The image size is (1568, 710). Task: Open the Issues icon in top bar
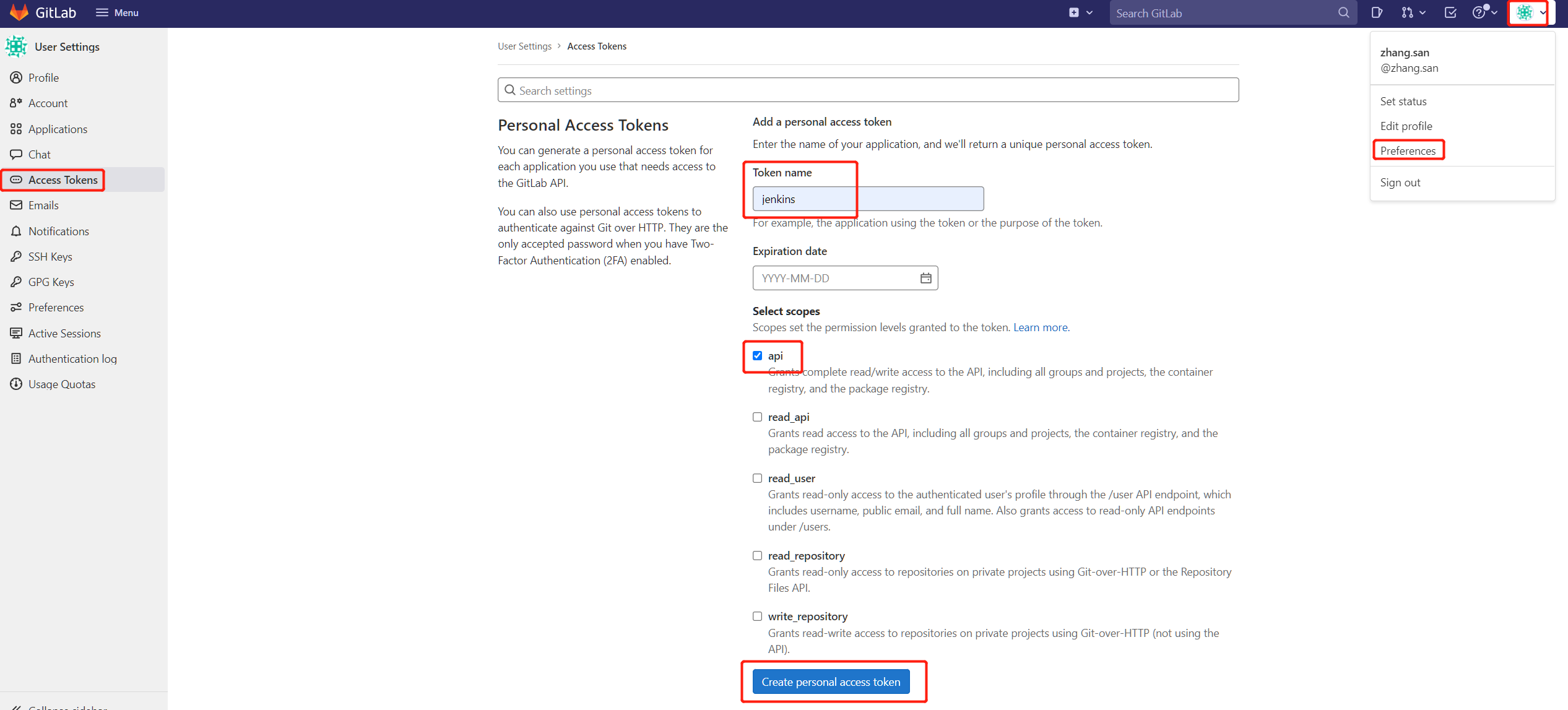pyautogui.click(x=1377, y=12)
